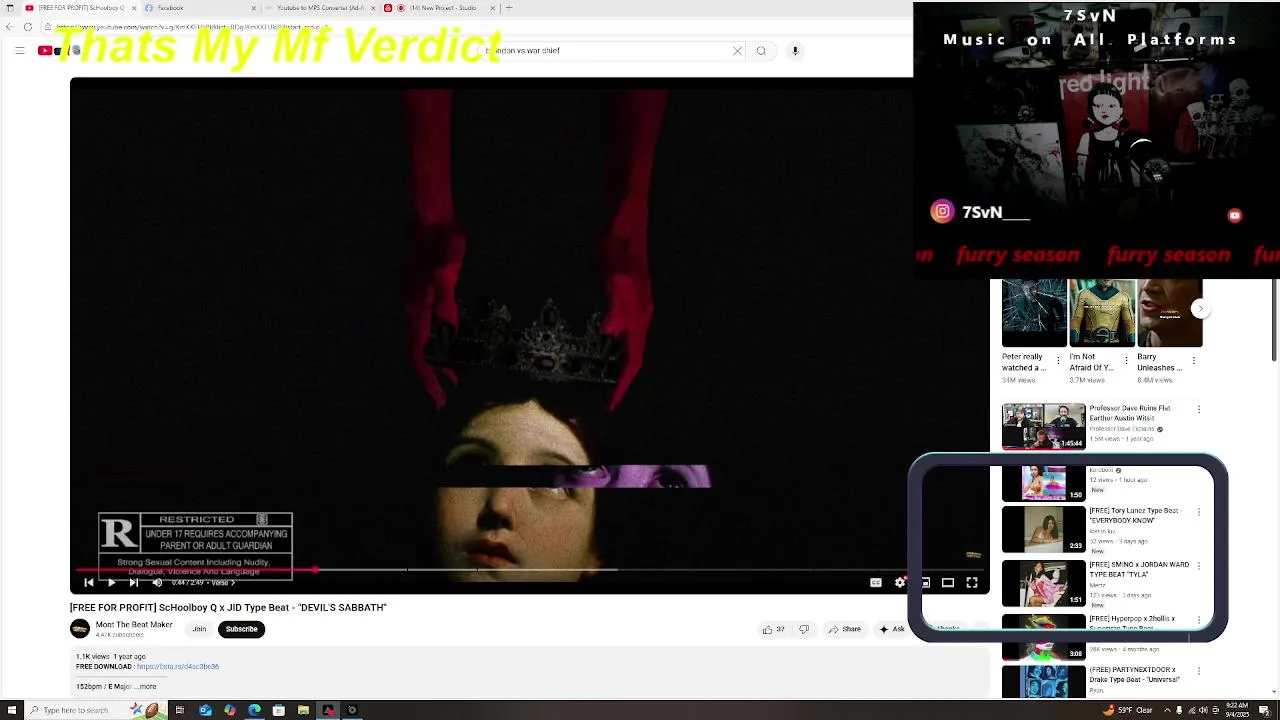This screenshot has height=720, width=1280.
Task: Open options for PARTYNEXTDOOR x Drake beat
Action: click(1199, 671)
